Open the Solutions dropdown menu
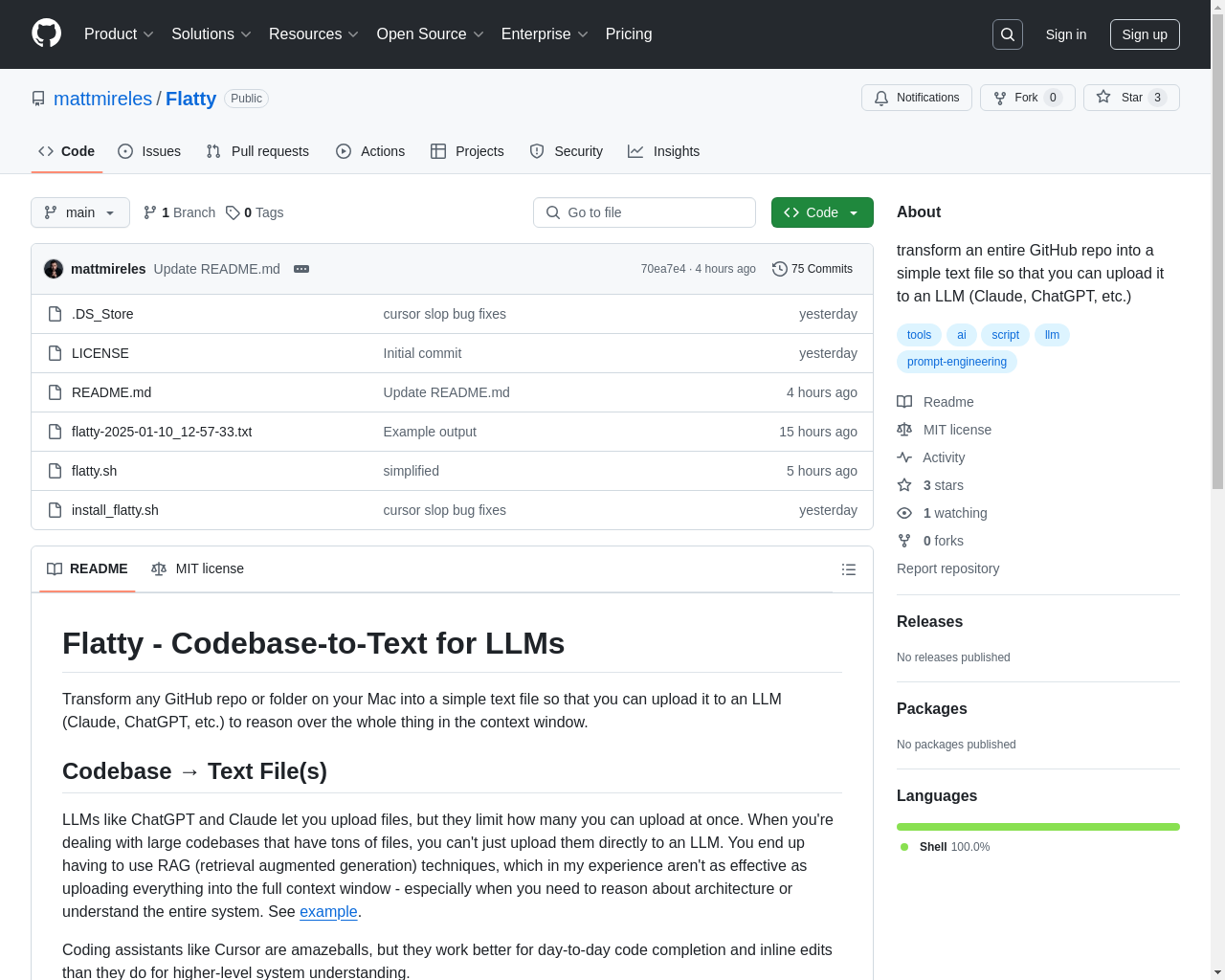 click(x=212, y=34)
